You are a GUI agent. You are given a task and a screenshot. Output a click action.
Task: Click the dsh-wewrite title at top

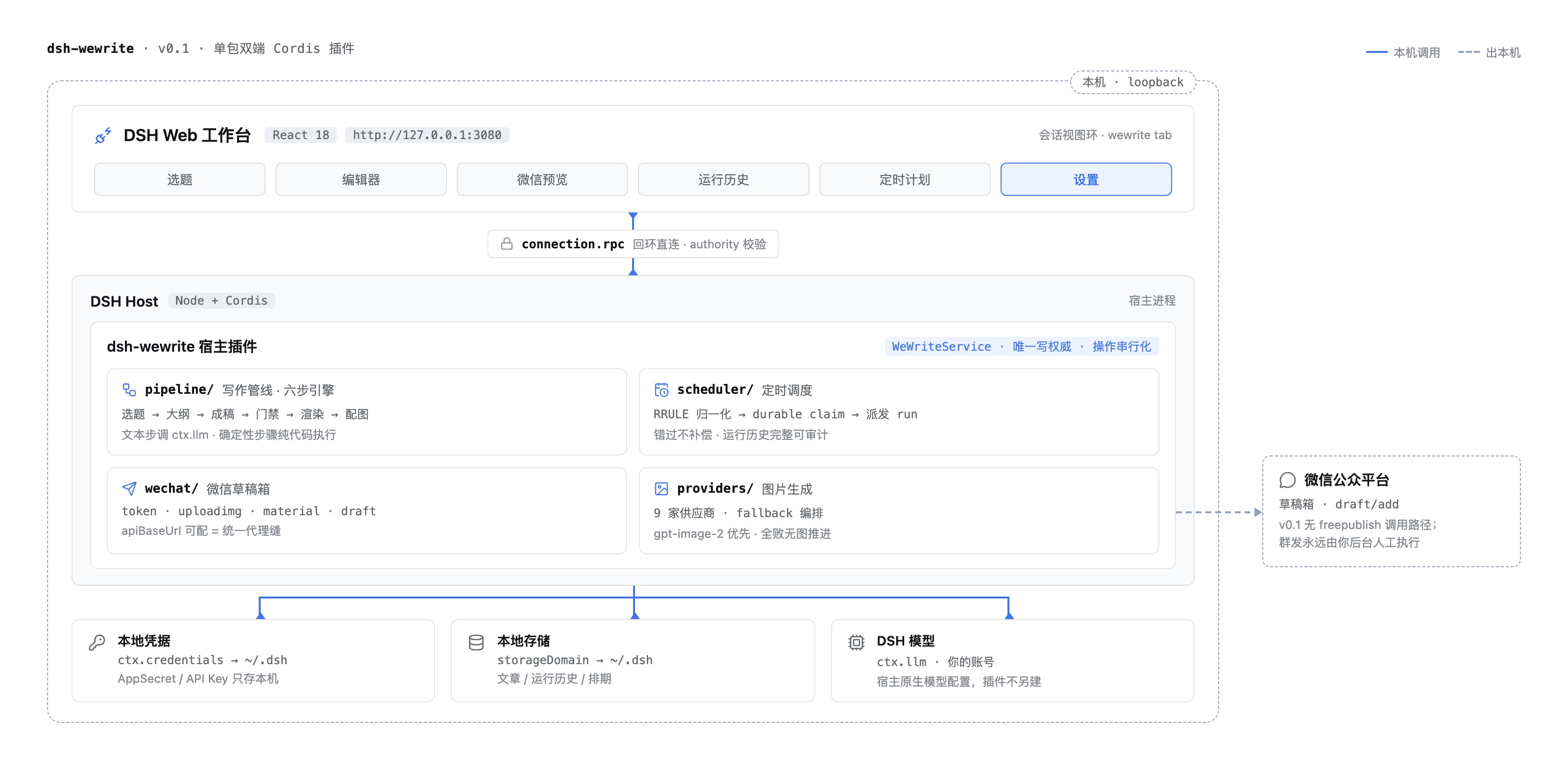tap(90, 48)
